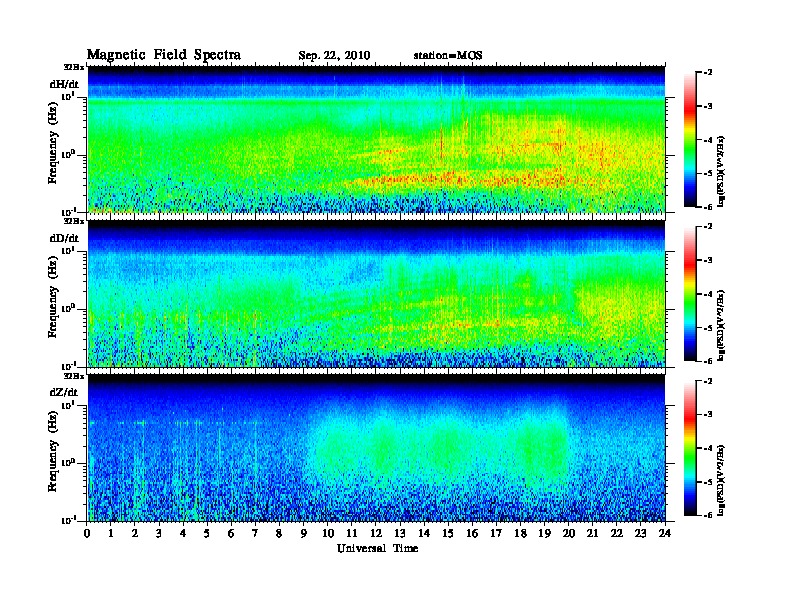Click the "Universal Time" axis title

click(377, 548)
